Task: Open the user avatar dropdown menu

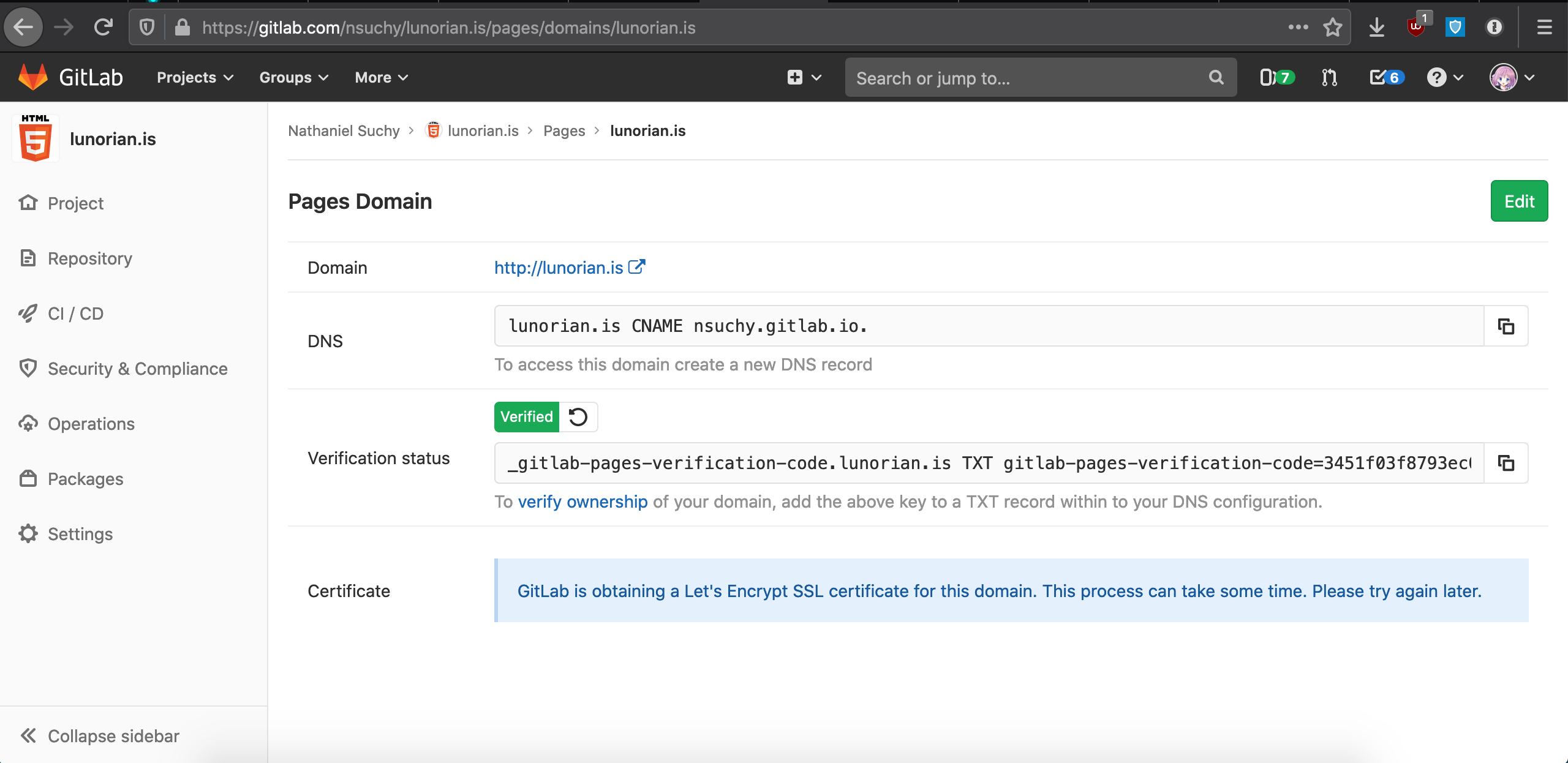Action: coord(1512,78)
